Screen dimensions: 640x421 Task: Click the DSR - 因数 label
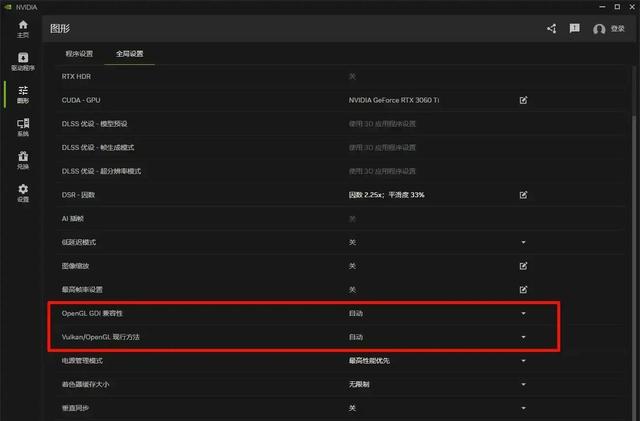coord(78,195)
